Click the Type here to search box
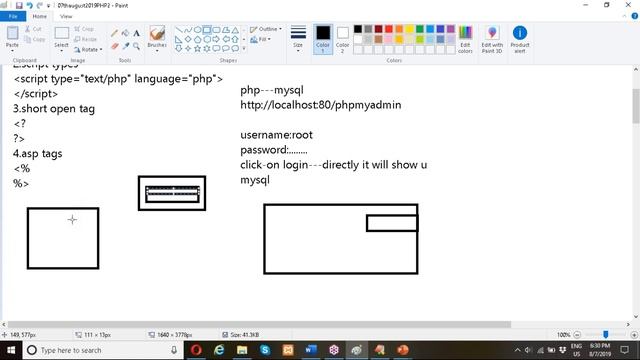This screenshot has height=360, width=640. pyautogui.click(x=102, y=350)
